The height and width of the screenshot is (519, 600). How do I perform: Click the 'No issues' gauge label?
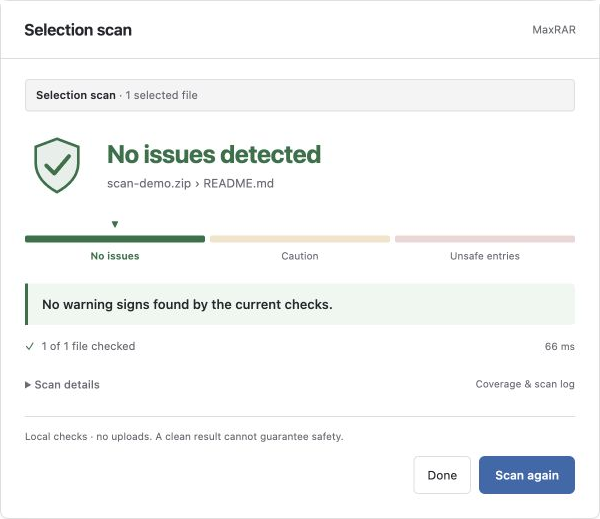(x=115, y=256)
